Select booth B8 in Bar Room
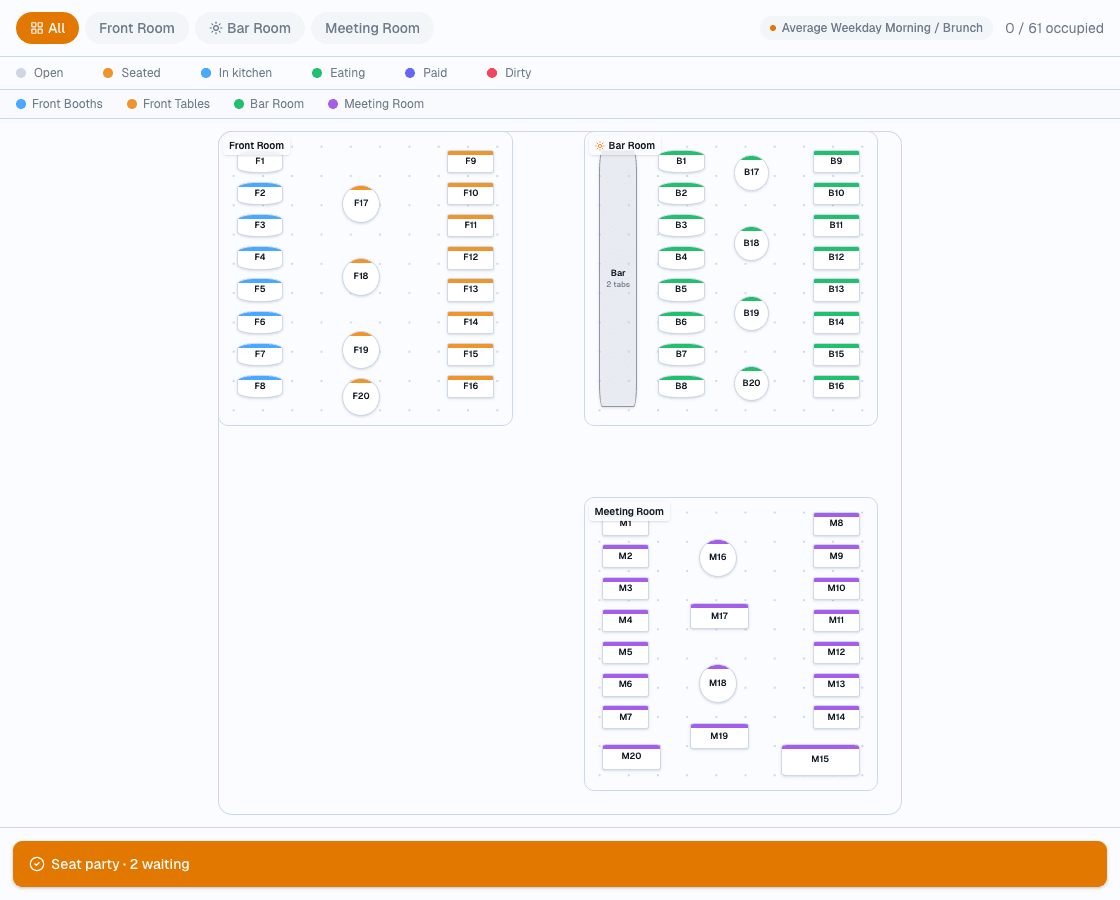The image size is (1120, 900). [681, 386]
